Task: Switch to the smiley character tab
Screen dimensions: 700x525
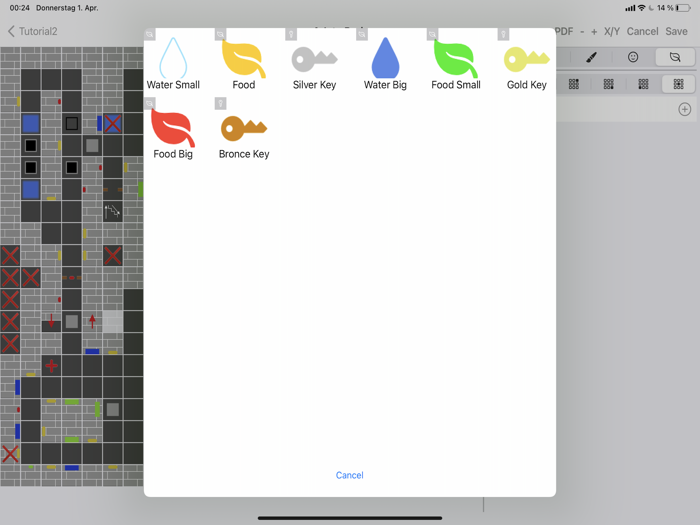Action: (x=633, y=57)
